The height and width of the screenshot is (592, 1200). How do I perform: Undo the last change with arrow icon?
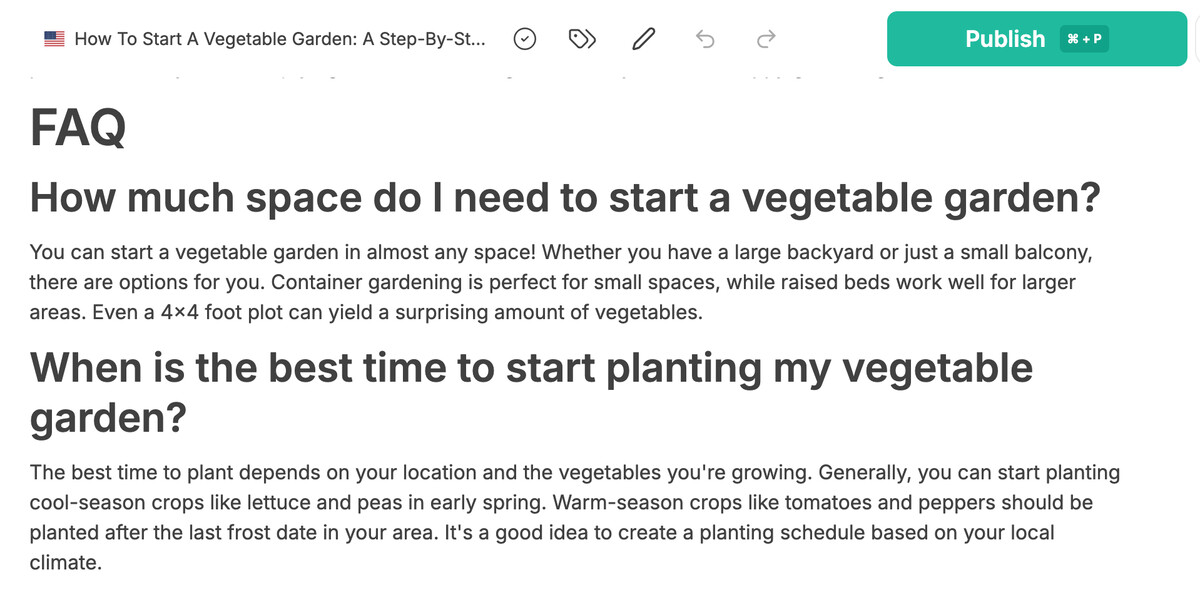pyautogui.click(x=705, y=39)
